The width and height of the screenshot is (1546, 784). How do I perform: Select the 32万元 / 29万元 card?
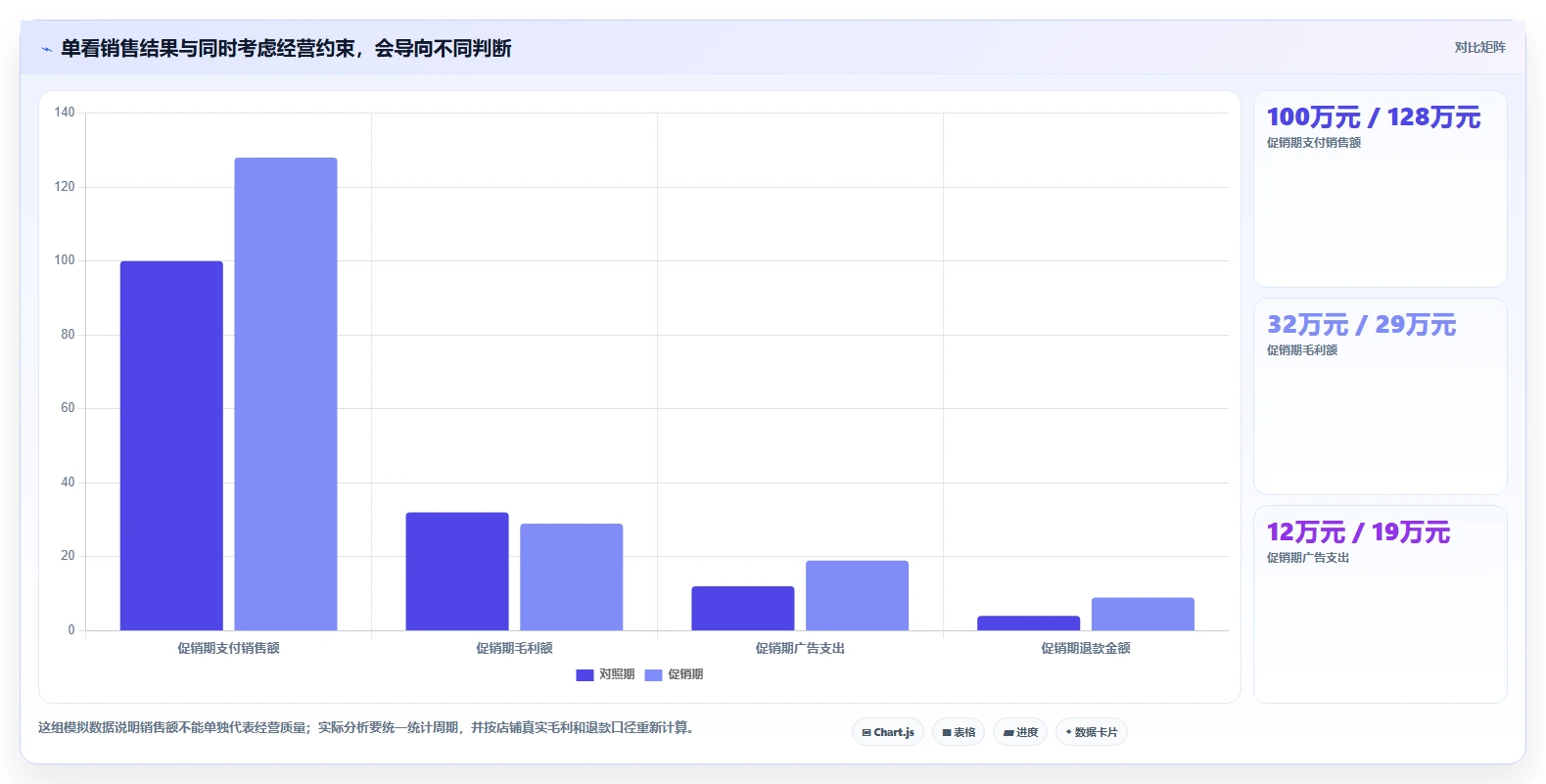(1380, 396)
